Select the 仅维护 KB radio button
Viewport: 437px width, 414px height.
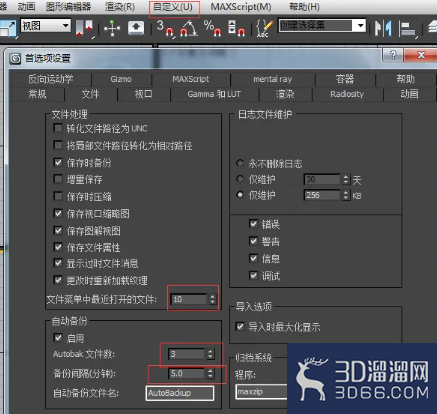(x=240, y=195)
